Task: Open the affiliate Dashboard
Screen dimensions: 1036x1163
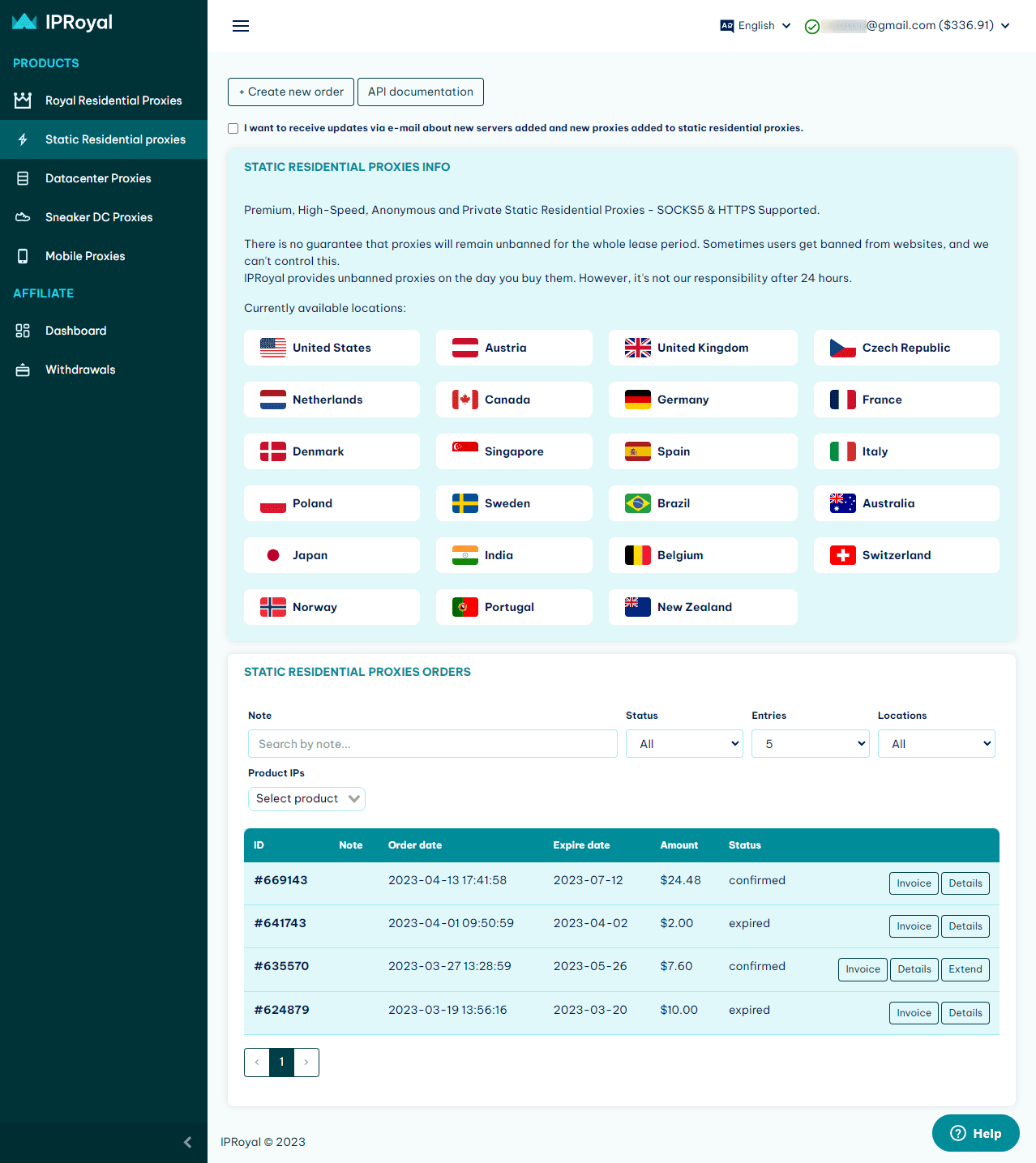Action: pos(104,331)
